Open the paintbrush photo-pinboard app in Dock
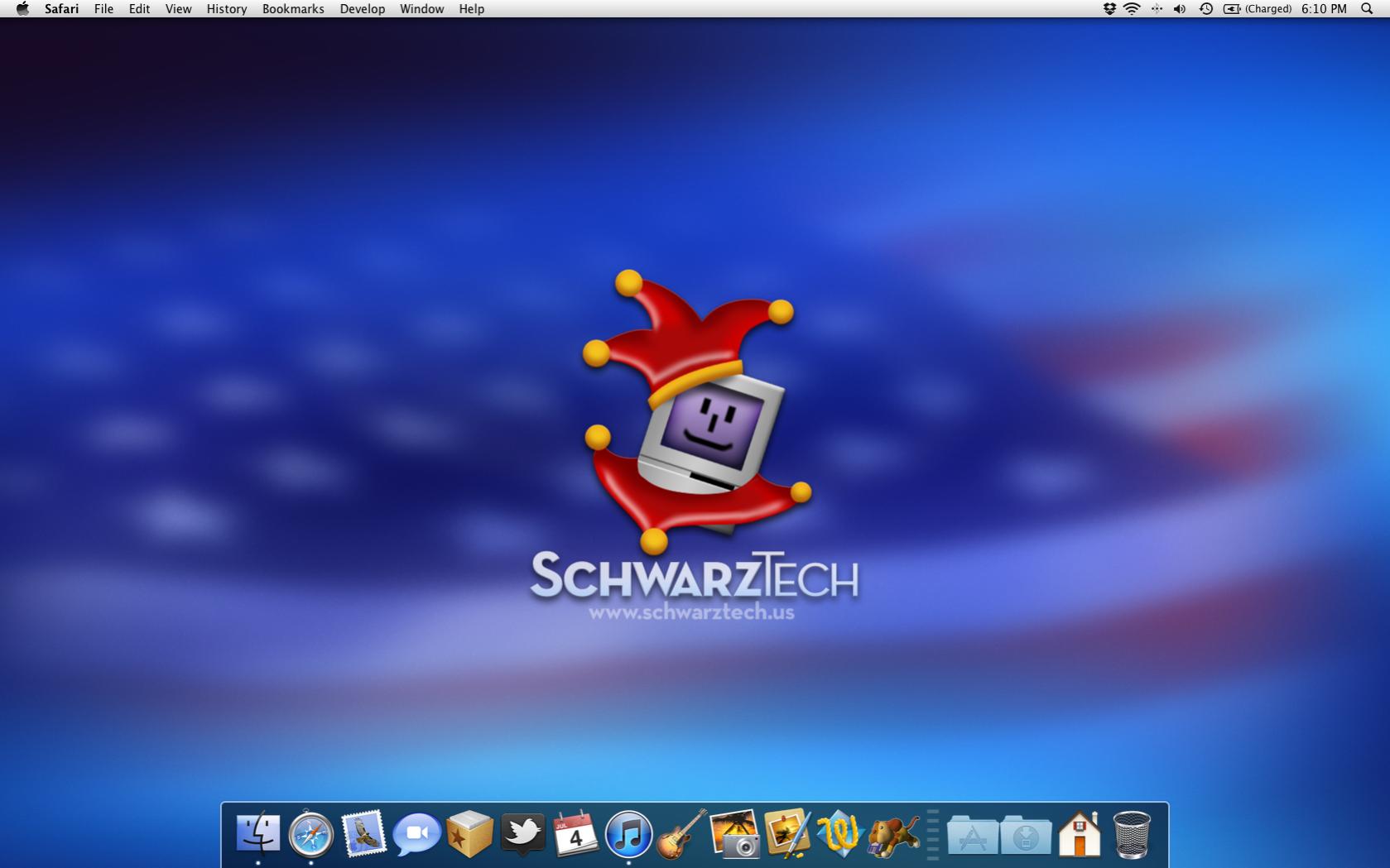This screenshot has height=868, width=1390. click(787, 833)
